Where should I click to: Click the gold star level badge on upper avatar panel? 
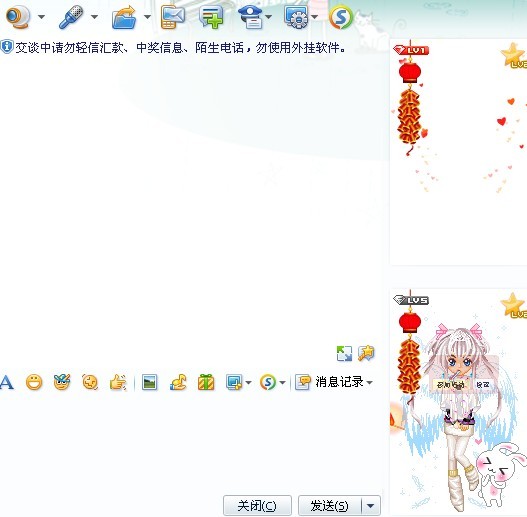pyautogui.click(x=514, y=56)
